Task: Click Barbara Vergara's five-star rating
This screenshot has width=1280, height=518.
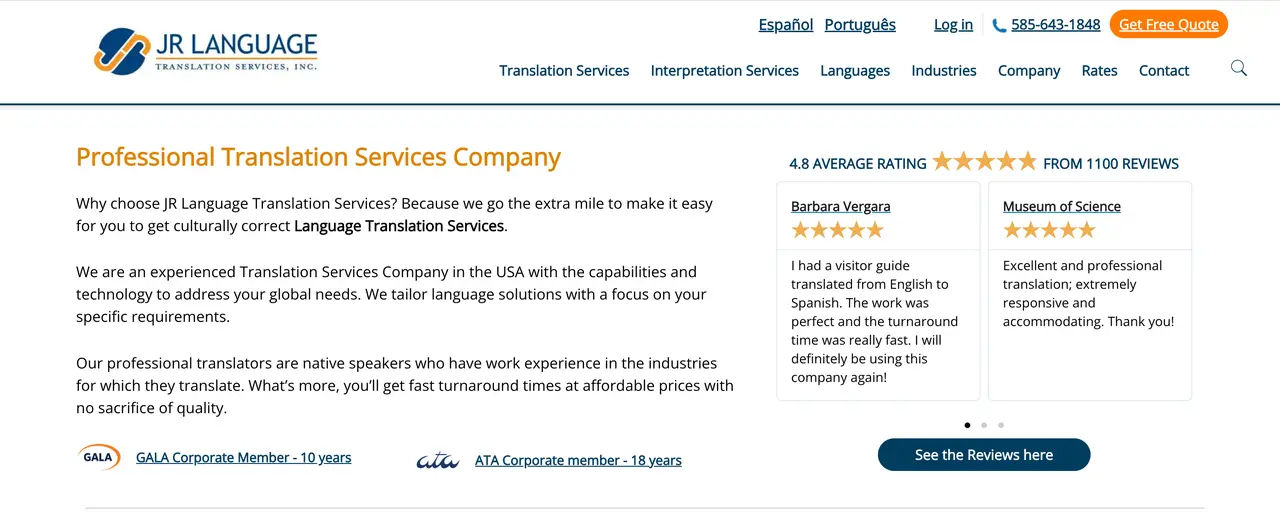Action: click(x=837, y=230)
